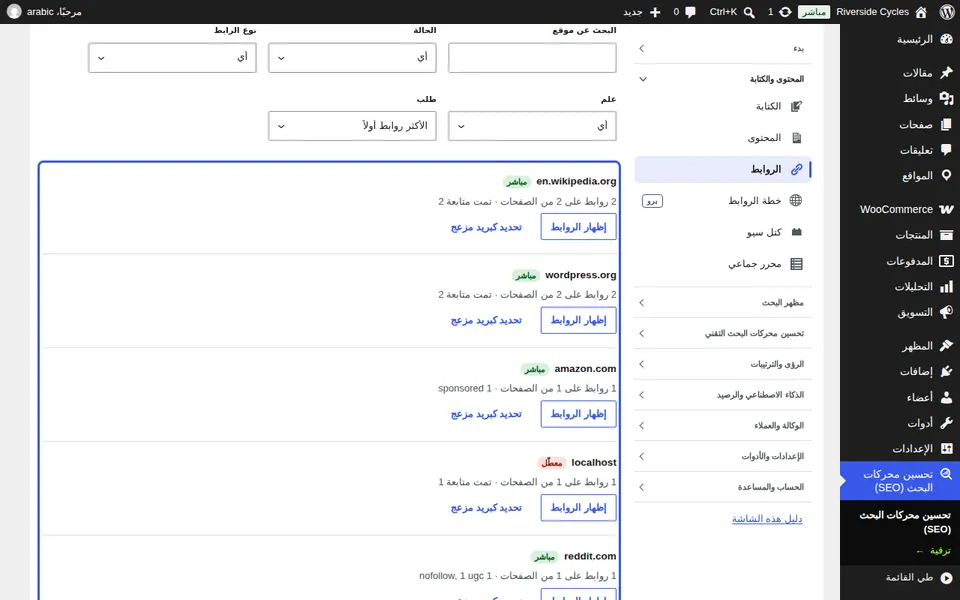Screen dimensions: 960x600
Task: Click the برو badge beside خطة الروابط
Action: click(652, 201)
